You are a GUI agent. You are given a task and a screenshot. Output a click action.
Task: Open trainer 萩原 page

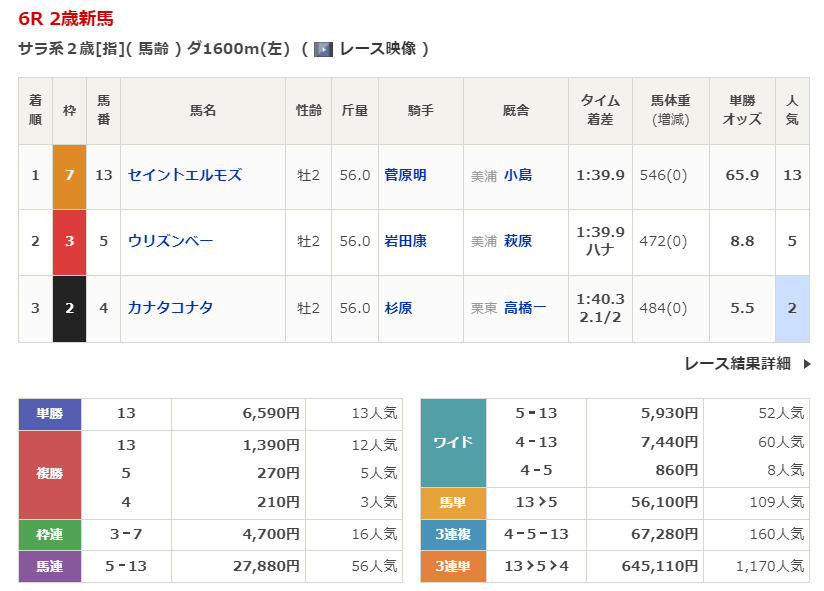[x=518, y=241]
